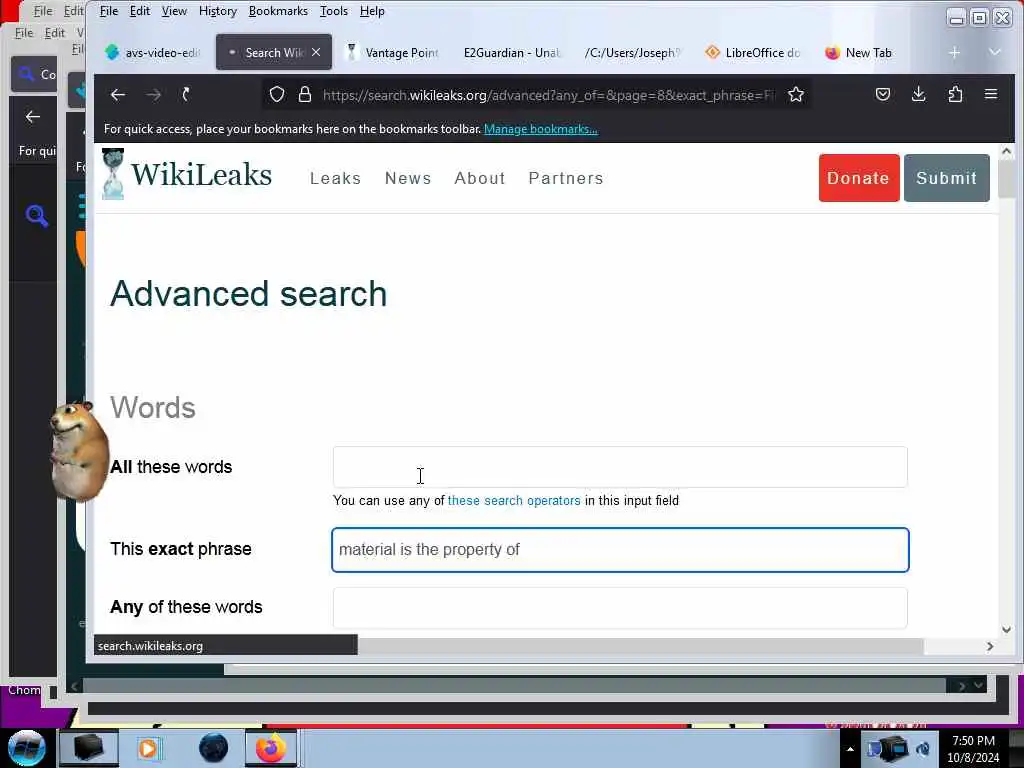Open the About navigation link
This screenshot has height=768, width=1024.
(480, 178)
